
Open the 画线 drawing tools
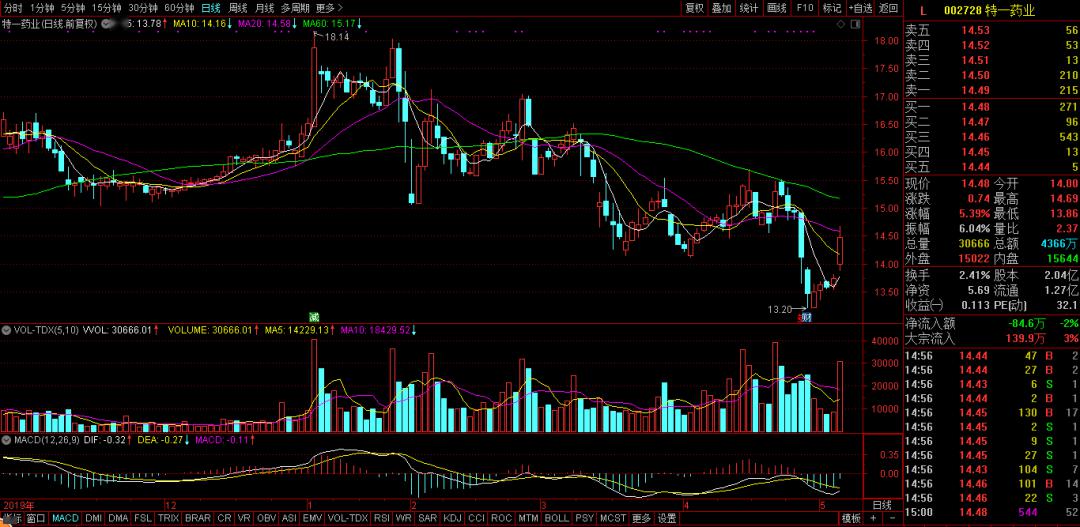click(777, 8)
